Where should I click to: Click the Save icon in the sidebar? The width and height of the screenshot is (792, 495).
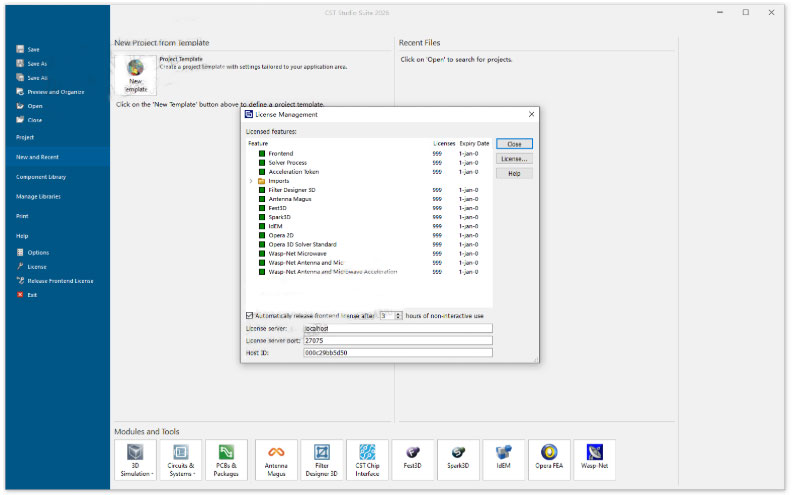[20, 49]
